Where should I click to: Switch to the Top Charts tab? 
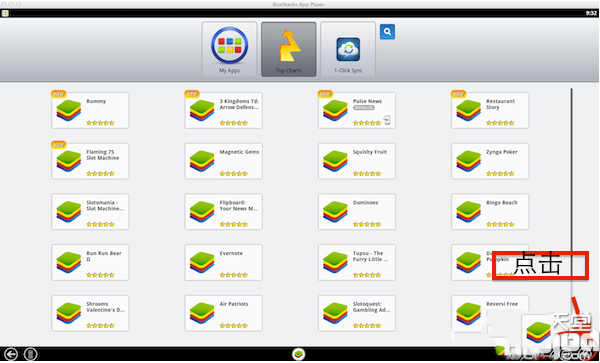pyautogui.click(x=289, y=49)
